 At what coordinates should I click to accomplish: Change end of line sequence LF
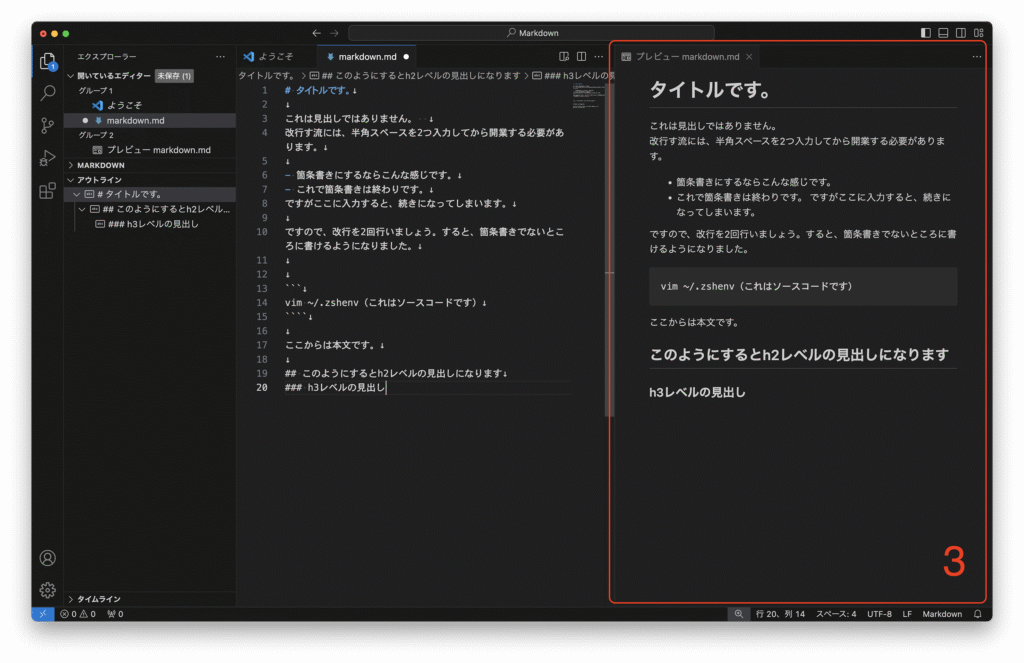click(906, 614)
